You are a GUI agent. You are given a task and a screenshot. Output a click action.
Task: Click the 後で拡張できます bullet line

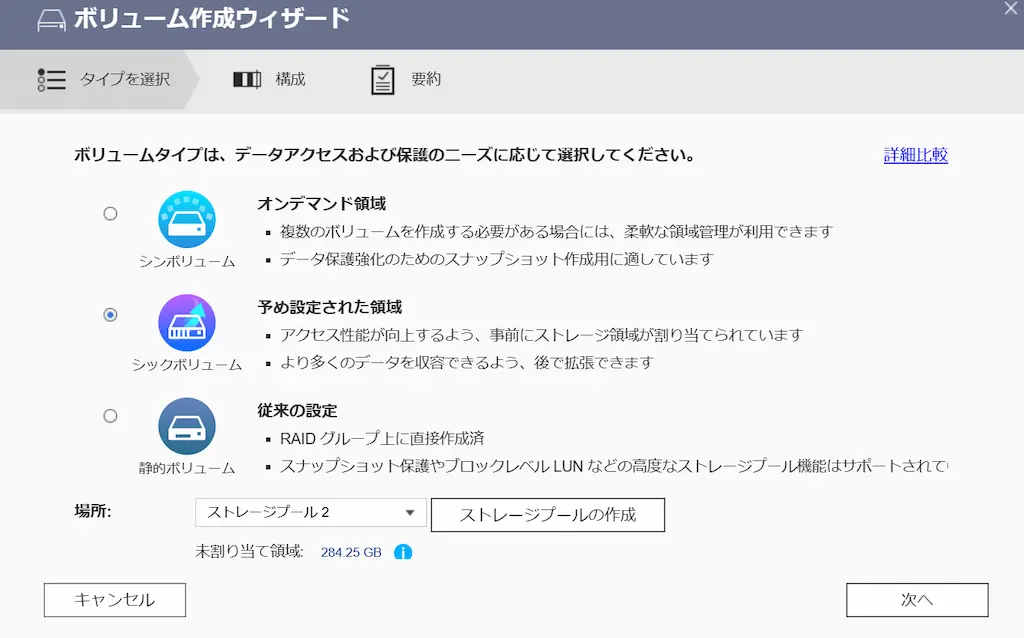(x=467, y=362)
